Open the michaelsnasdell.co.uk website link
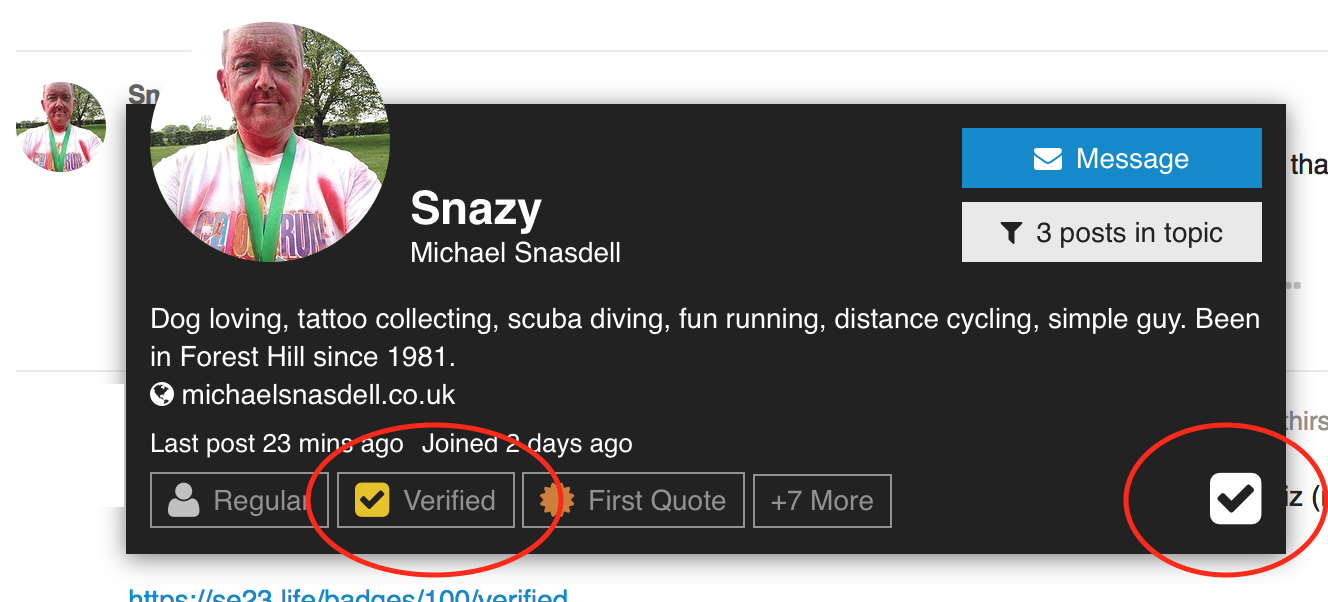The width and height of the screenshot is (1328, 602). pyautogui.click(x=318, y=395)
